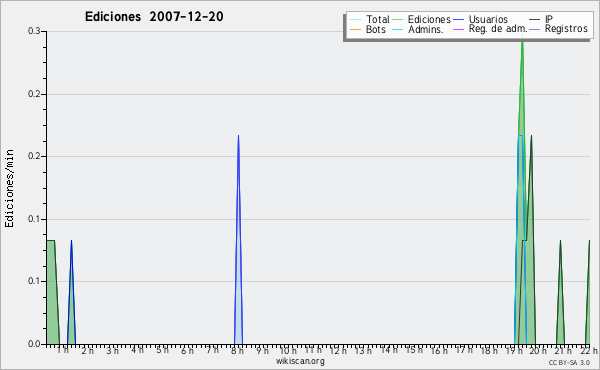Click the green plateau at the chart's start
The height and width of the screenshot is (370, 600).
click(x=52, y=291)
